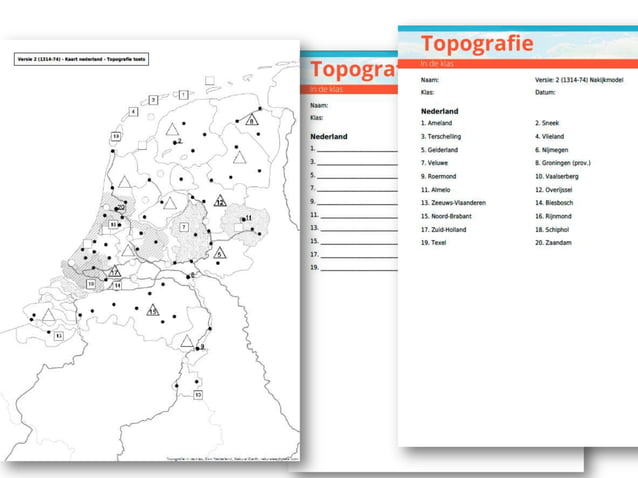Click blank answer line 13 on the middle worksheet

pyautogui.click(x=359, y=231)
